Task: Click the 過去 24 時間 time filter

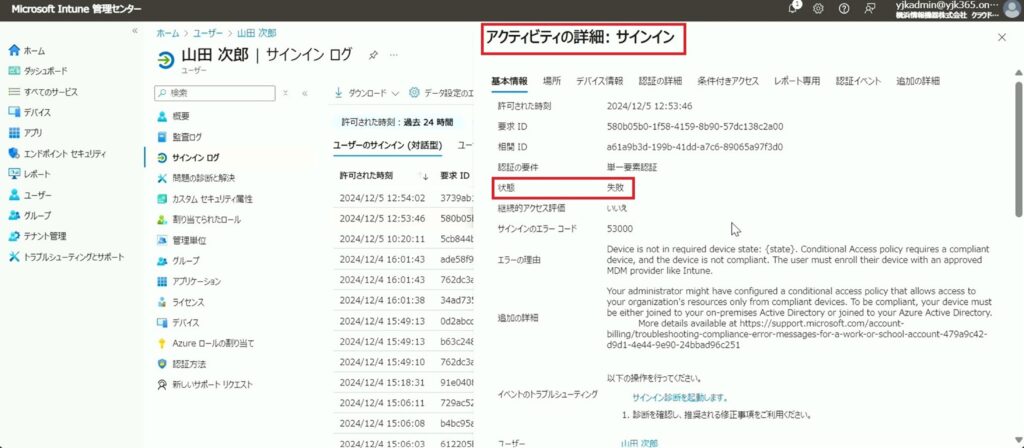Action: [x=397, y=122]
